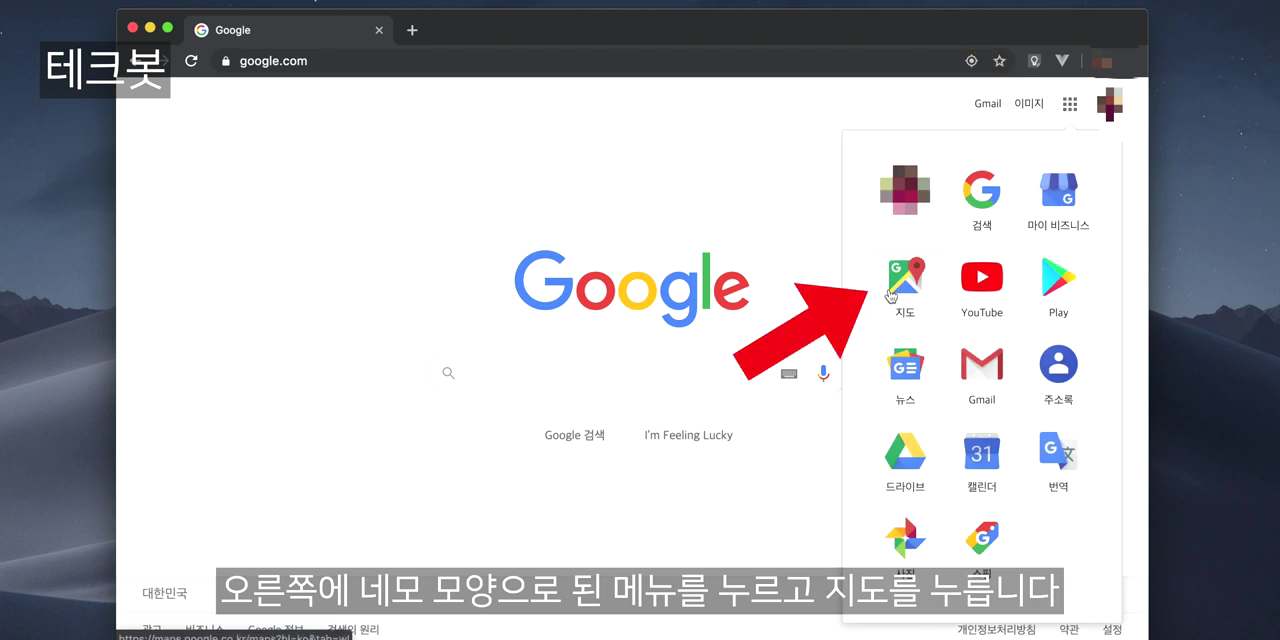This screenshot has width=1280, height=640.
Task: Open Google Translate (번역) app
Action: pos(1058,462)
